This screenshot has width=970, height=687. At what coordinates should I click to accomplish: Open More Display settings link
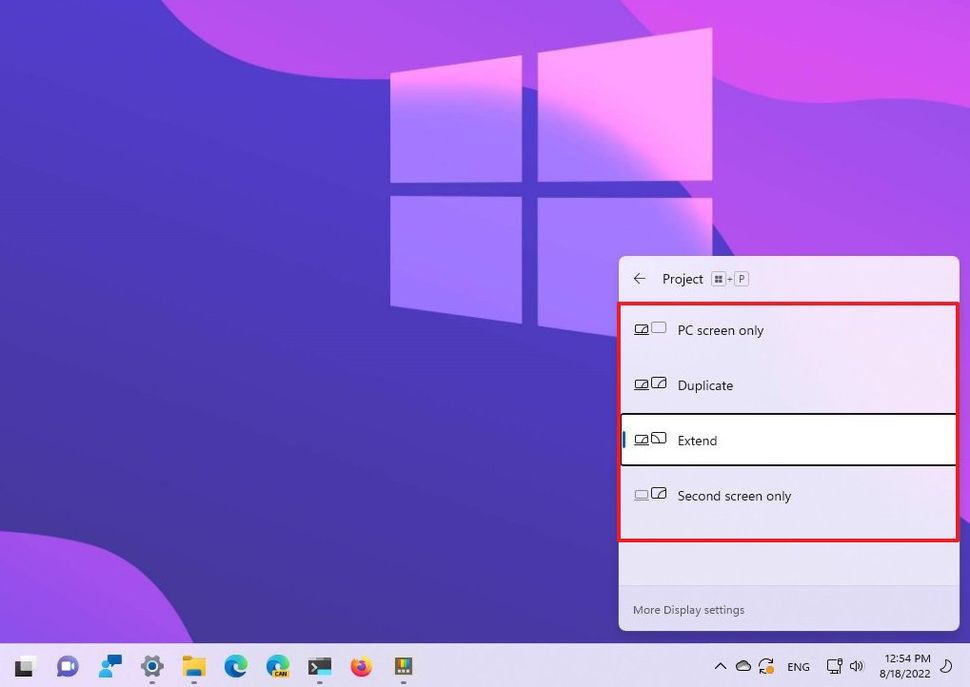tap(688, 610)
